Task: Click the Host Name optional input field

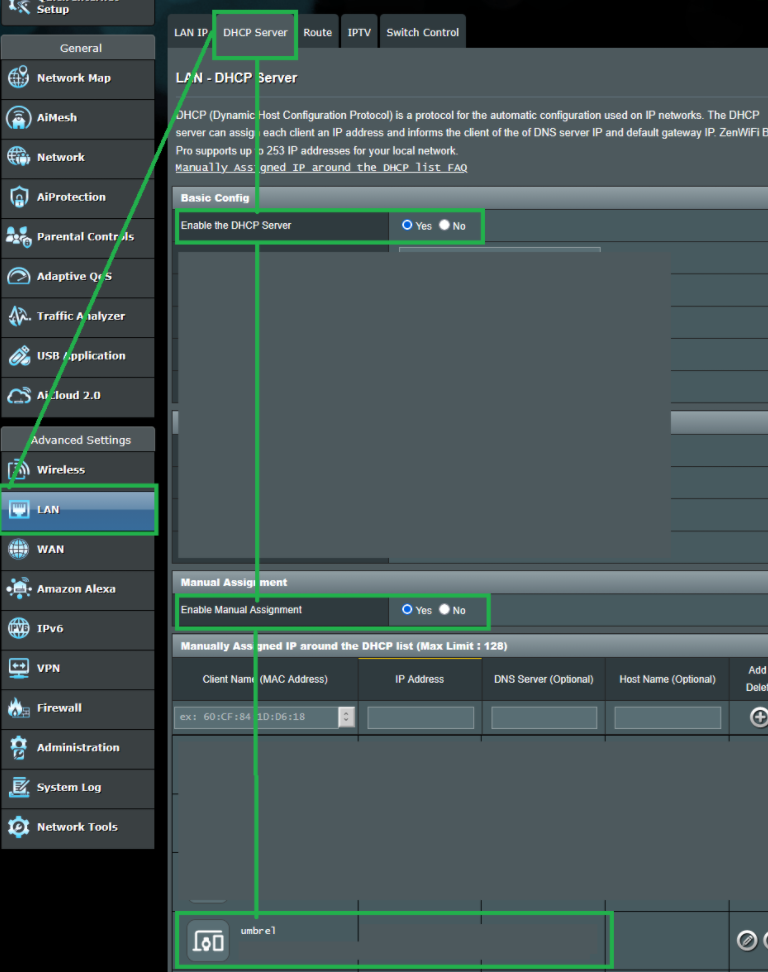Action: pos(667,717)
